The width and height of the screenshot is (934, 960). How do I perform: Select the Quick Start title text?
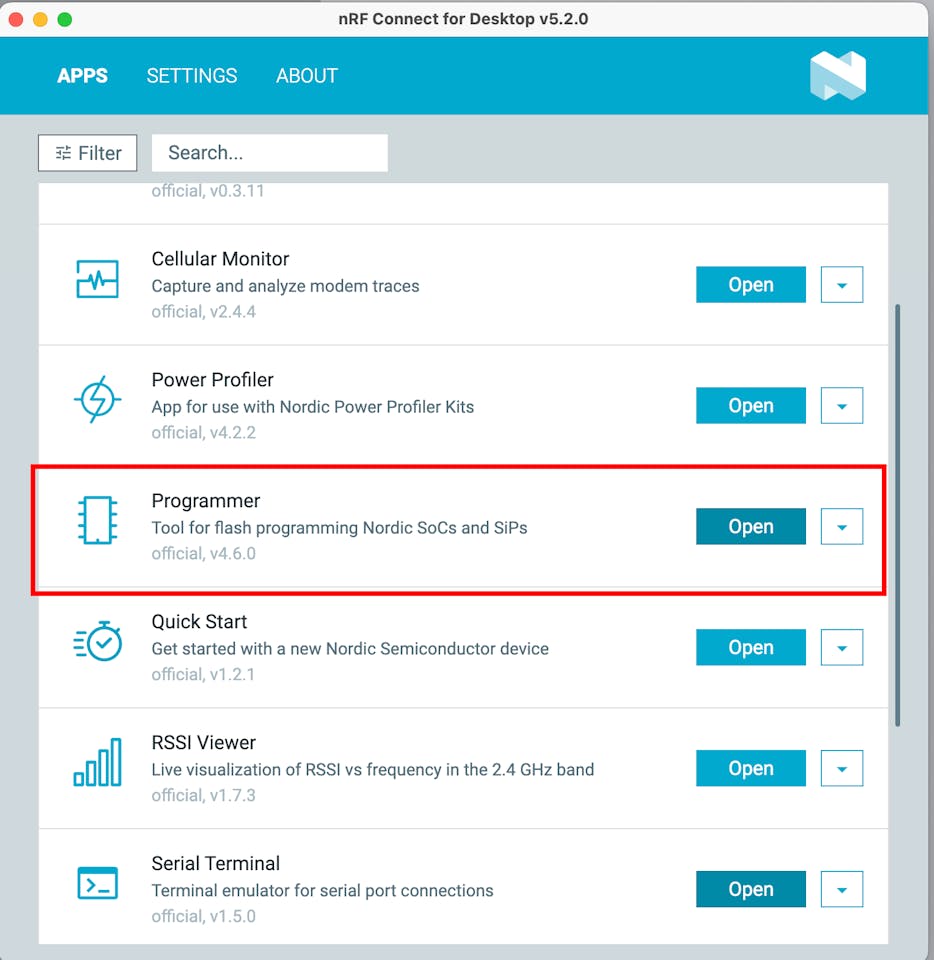[x=199, y=621]
